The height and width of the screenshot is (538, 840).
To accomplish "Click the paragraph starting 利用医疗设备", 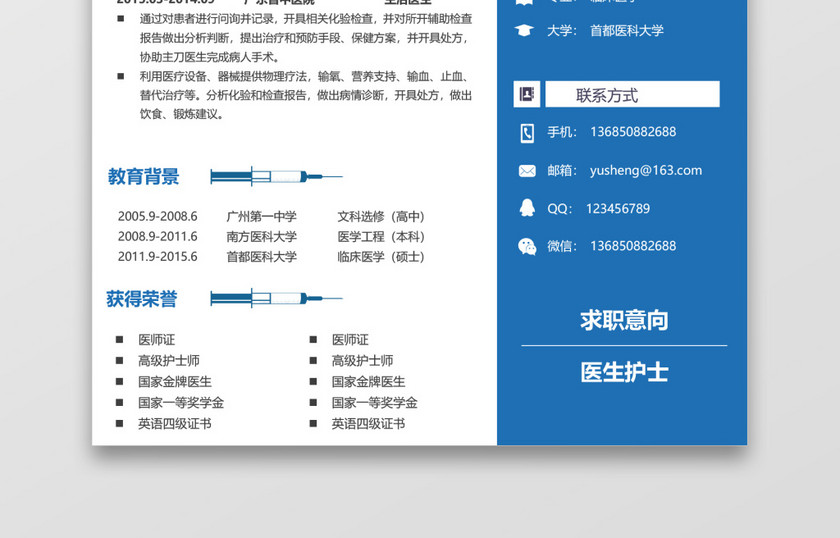I will click(x=306, y=95).
